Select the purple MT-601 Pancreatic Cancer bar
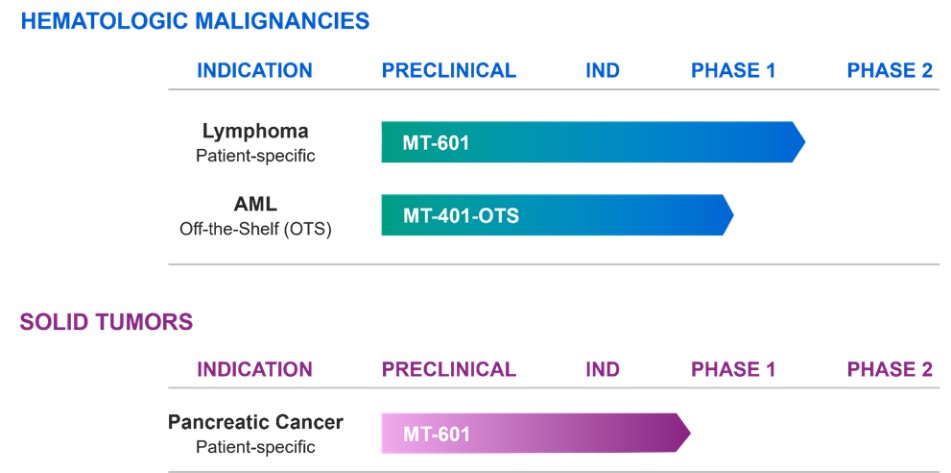Screen dimensions: 951x473 tap(533, 433)
